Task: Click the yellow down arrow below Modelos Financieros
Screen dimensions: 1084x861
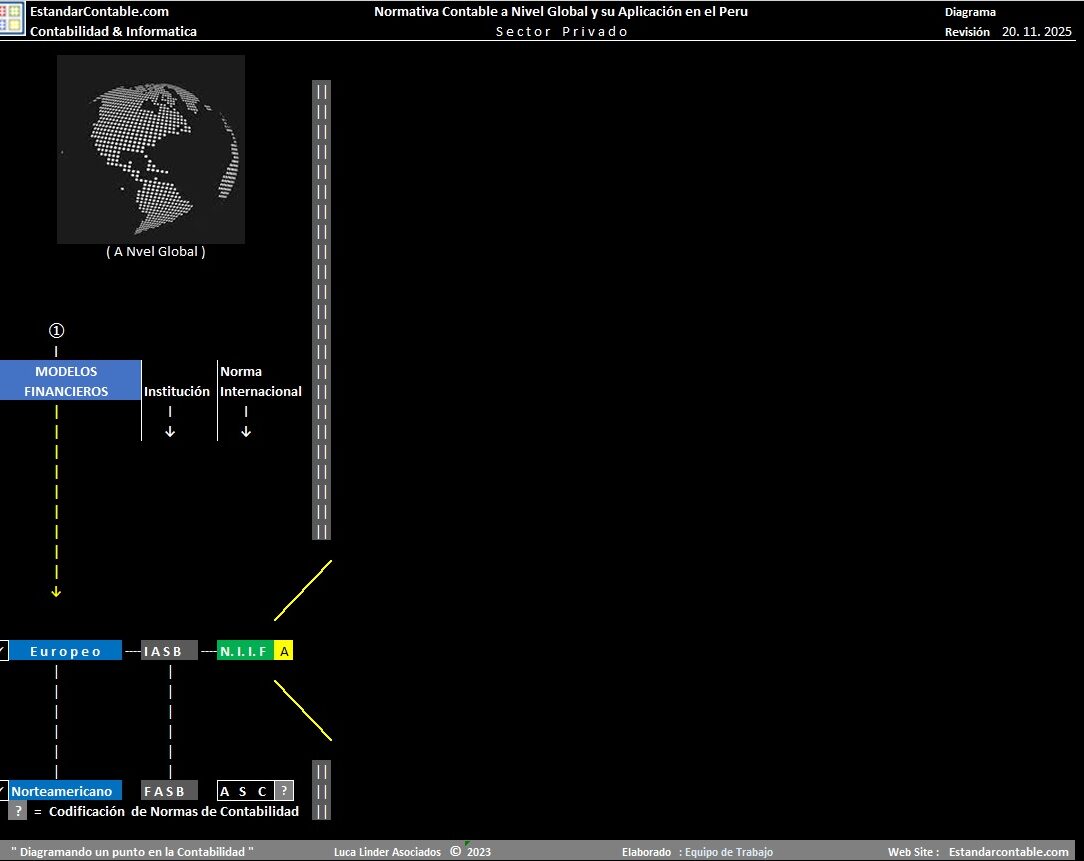Action: pos(56,592)
